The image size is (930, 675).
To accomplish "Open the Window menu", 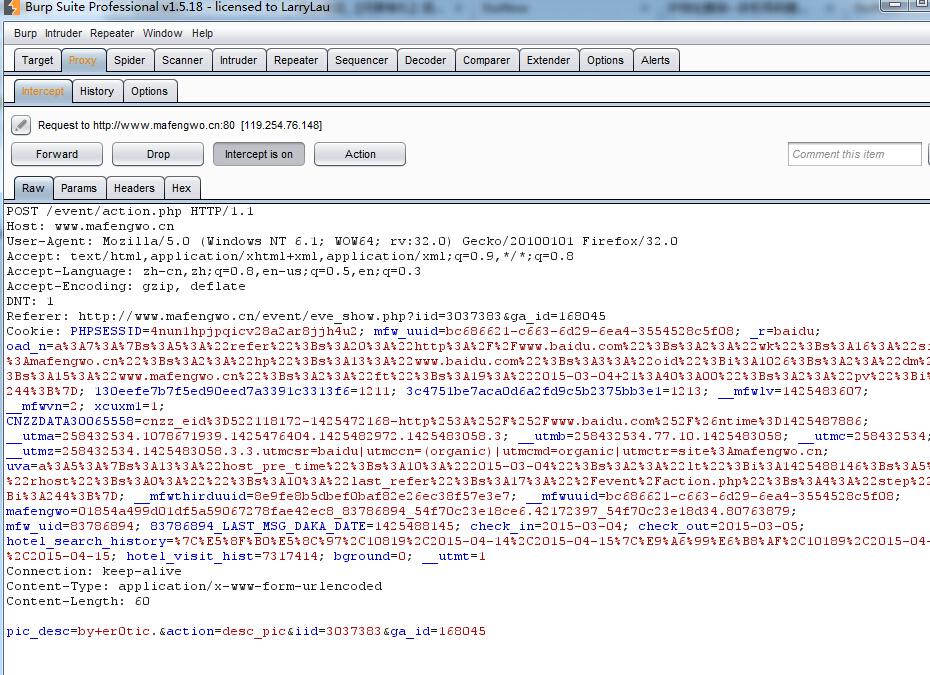I will [163, 33].
